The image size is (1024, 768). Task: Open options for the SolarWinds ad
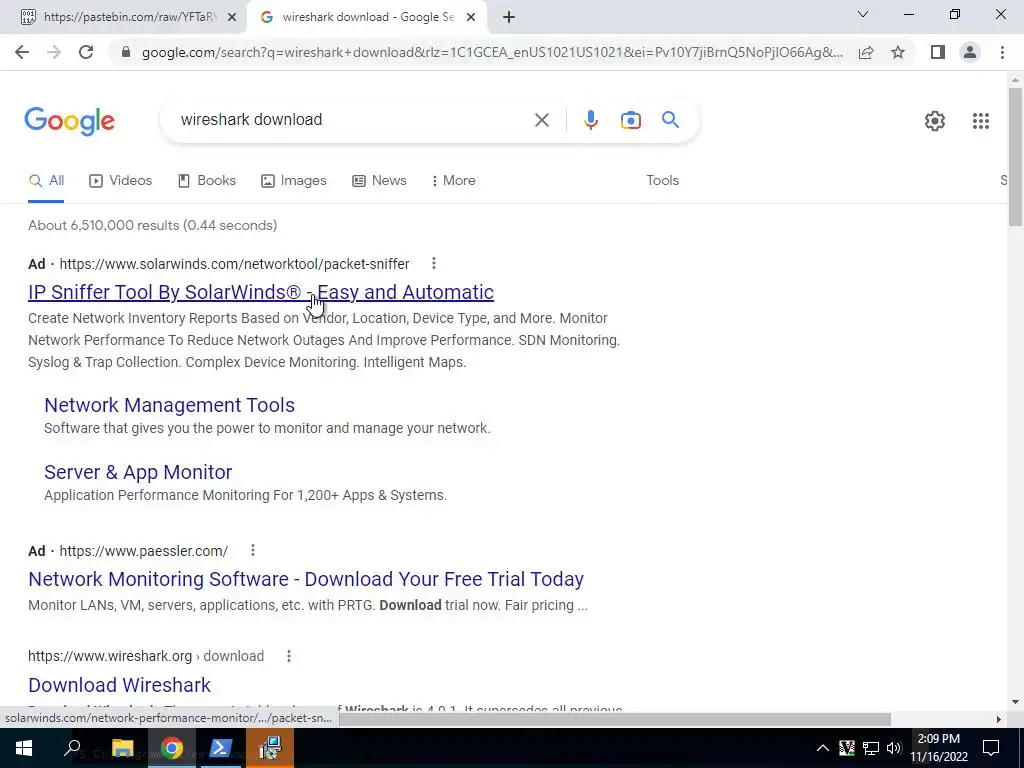pos(434,263)
